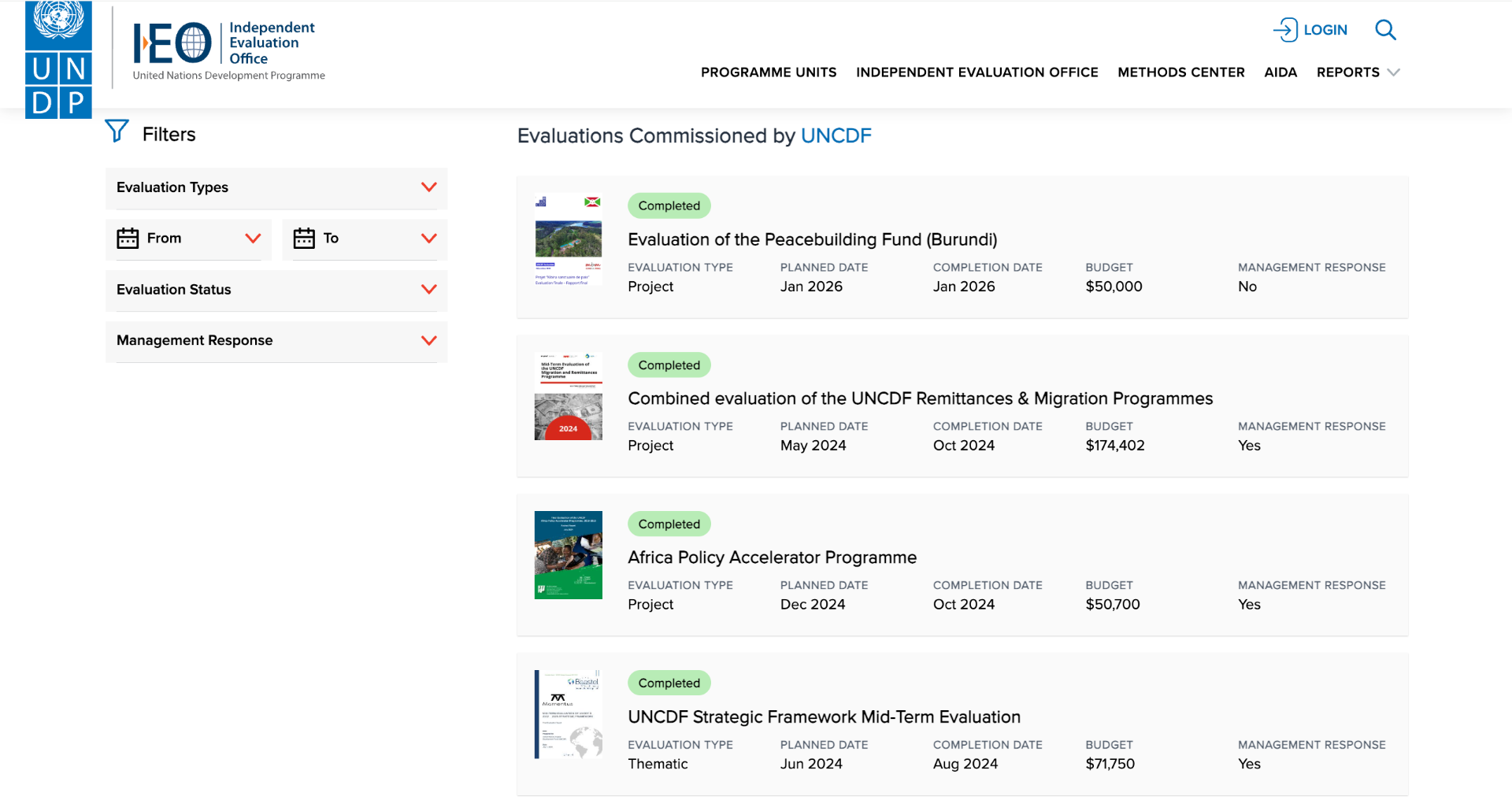Open the To date chevron
This screenshot has height=800, width=1512.
tap(429, 239)
